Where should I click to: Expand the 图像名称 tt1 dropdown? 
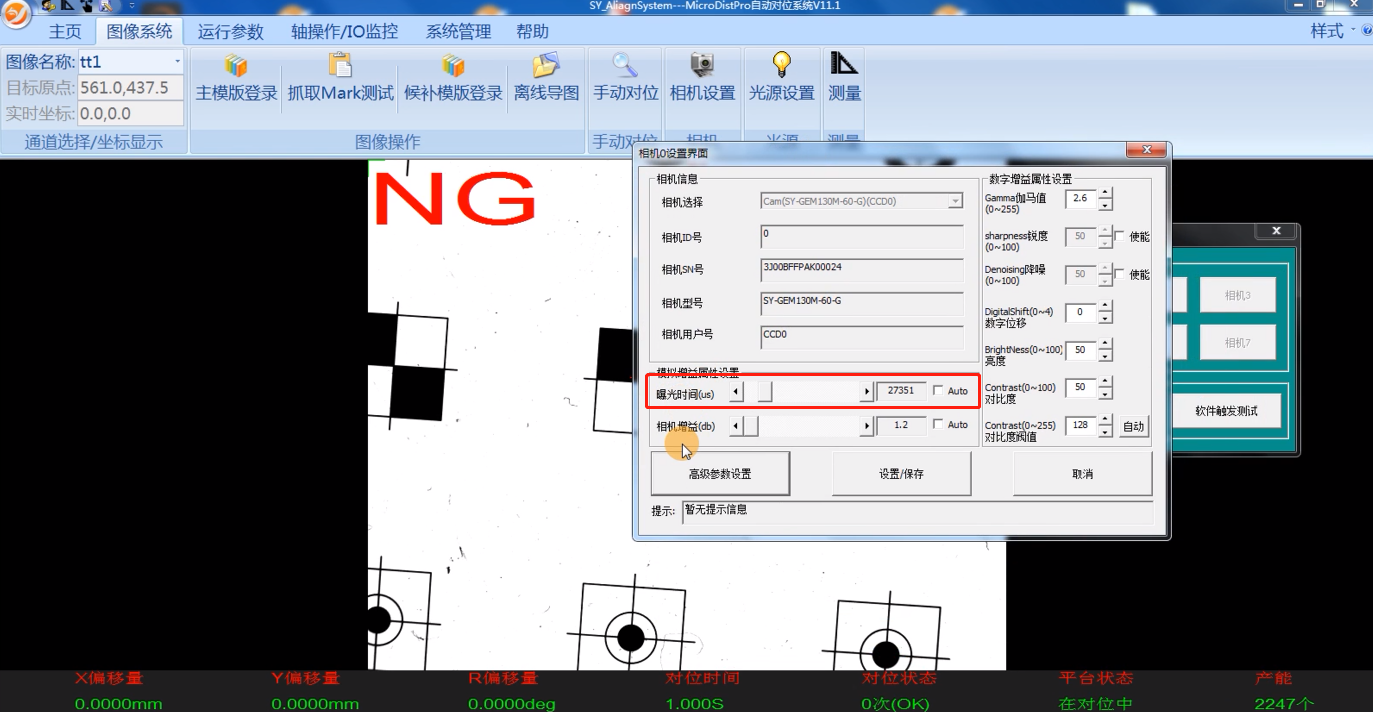(x=178, y=62)
